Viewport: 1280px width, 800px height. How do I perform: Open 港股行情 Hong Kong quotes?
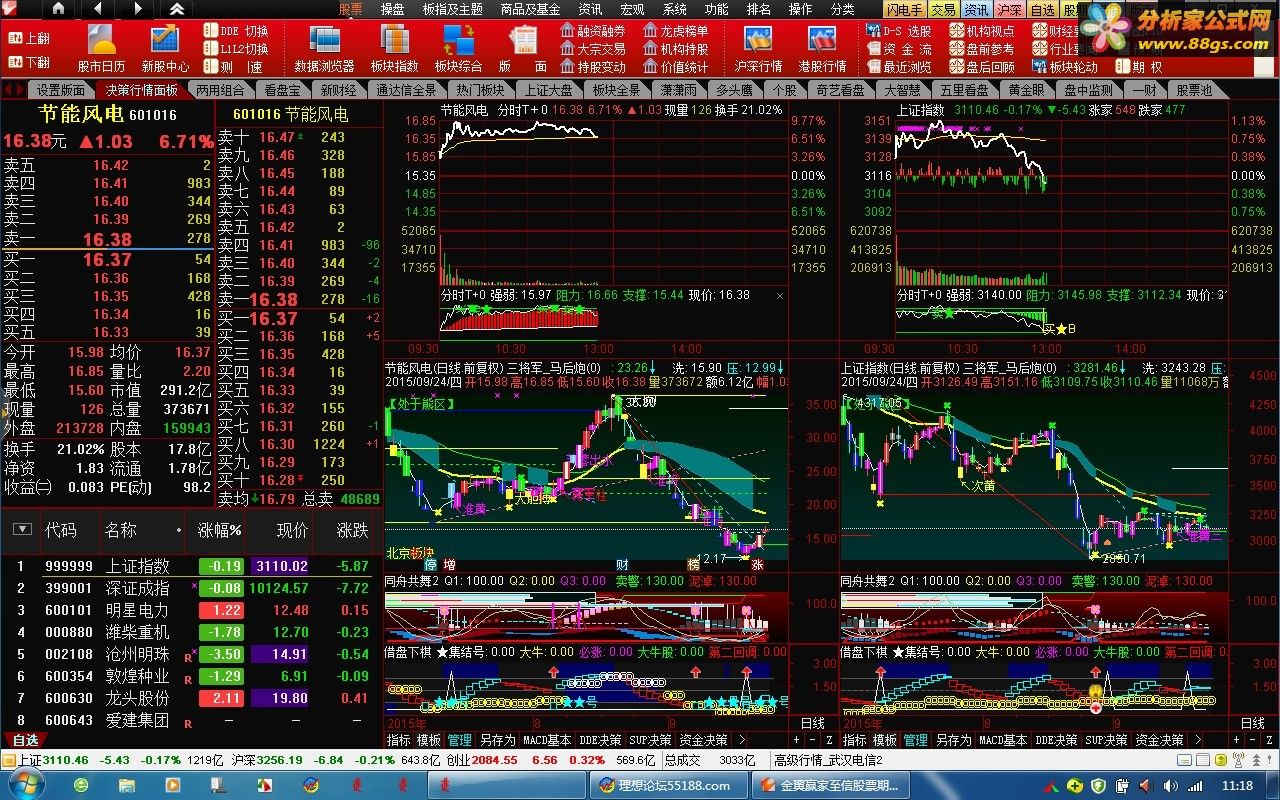tap(822, 48)
